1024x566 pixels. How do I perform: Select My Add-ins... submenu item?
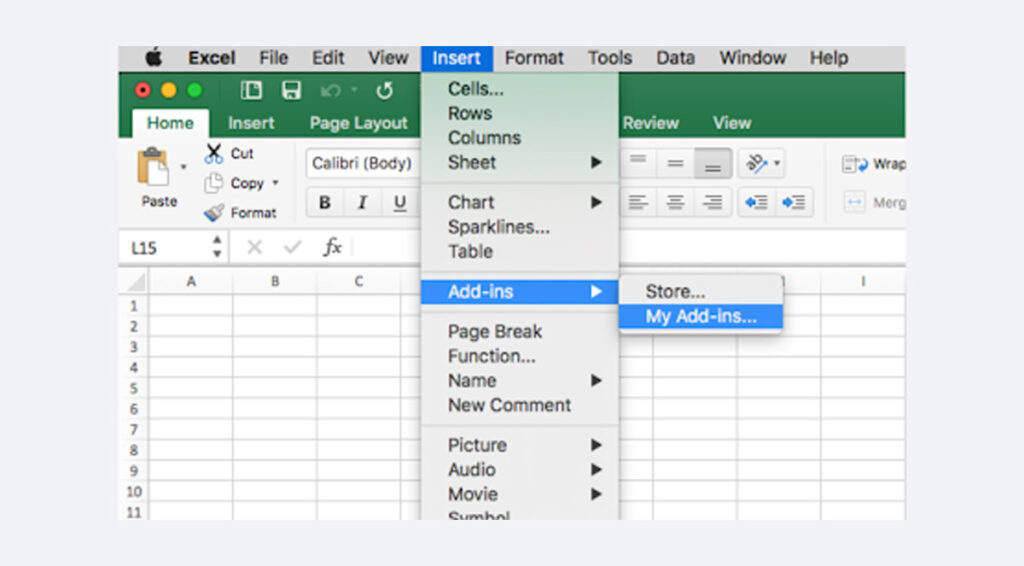(701, 317)
